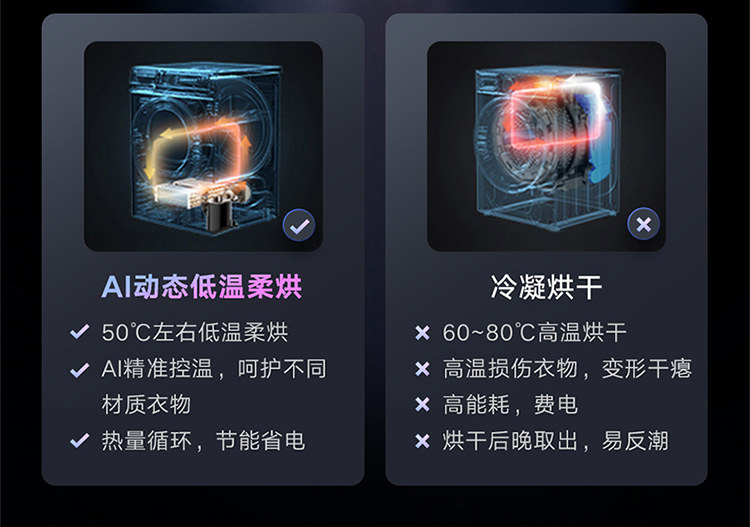Click the X mark beside 高能耗，费电
Screen dimensions: 750x527
pyautogui.click(x=422, y=405)
